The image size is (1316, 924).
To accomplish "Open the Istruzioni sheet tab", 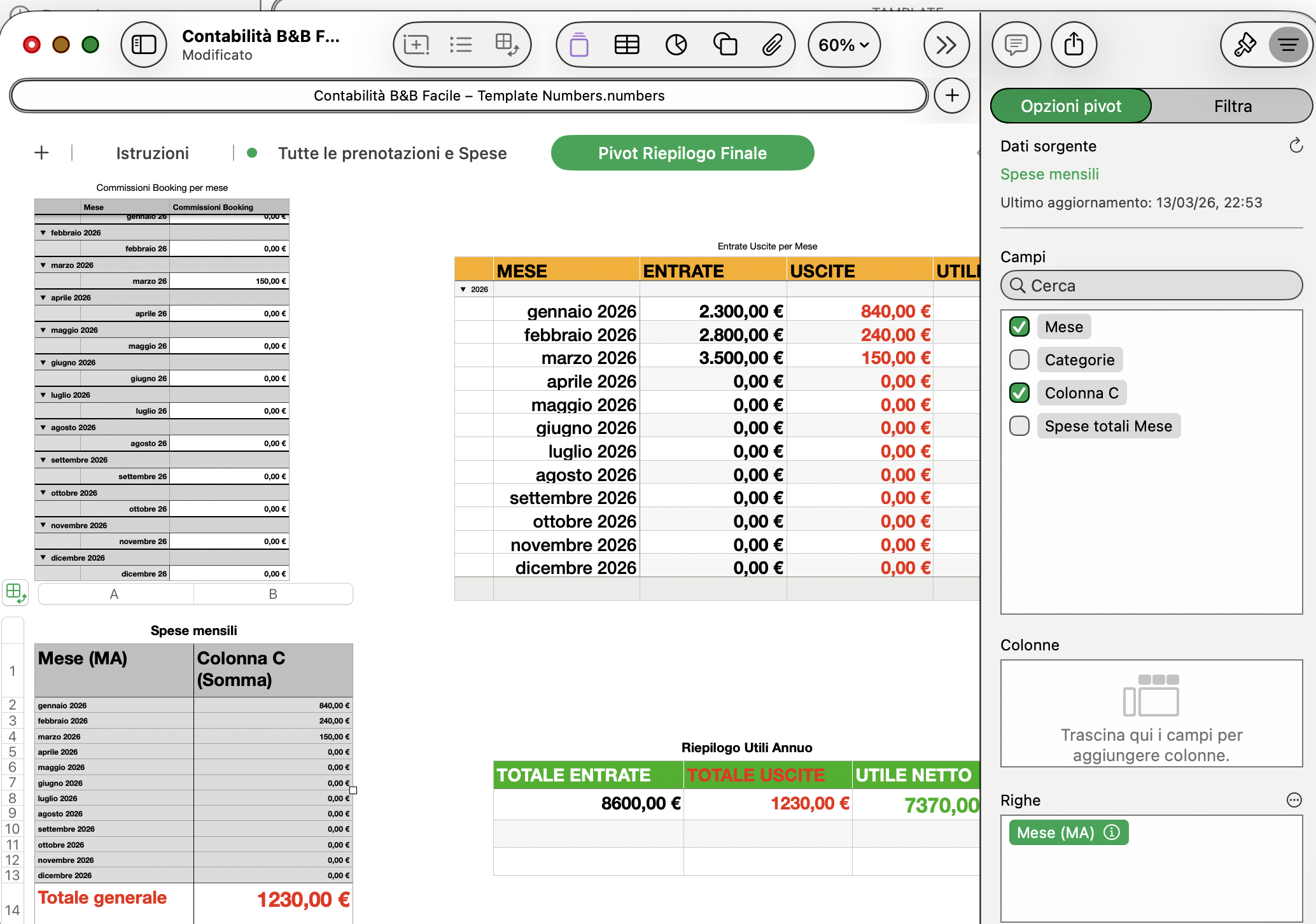I will point(152,153).
